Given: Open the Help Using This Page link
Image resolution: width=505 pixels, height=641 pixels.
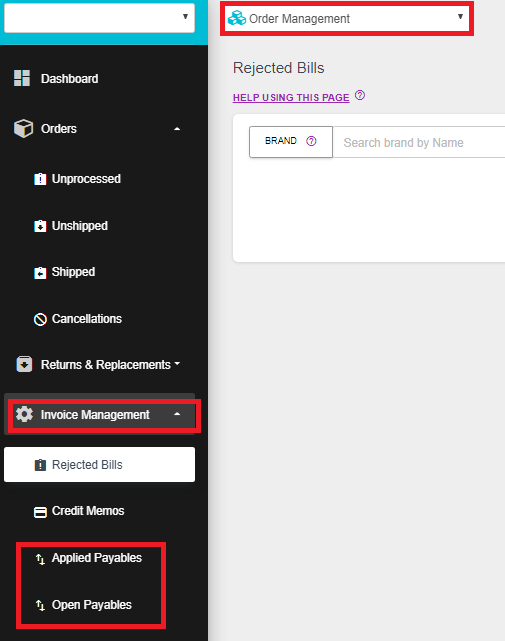Looking at the screenshot, I should (x=291, y=97).
